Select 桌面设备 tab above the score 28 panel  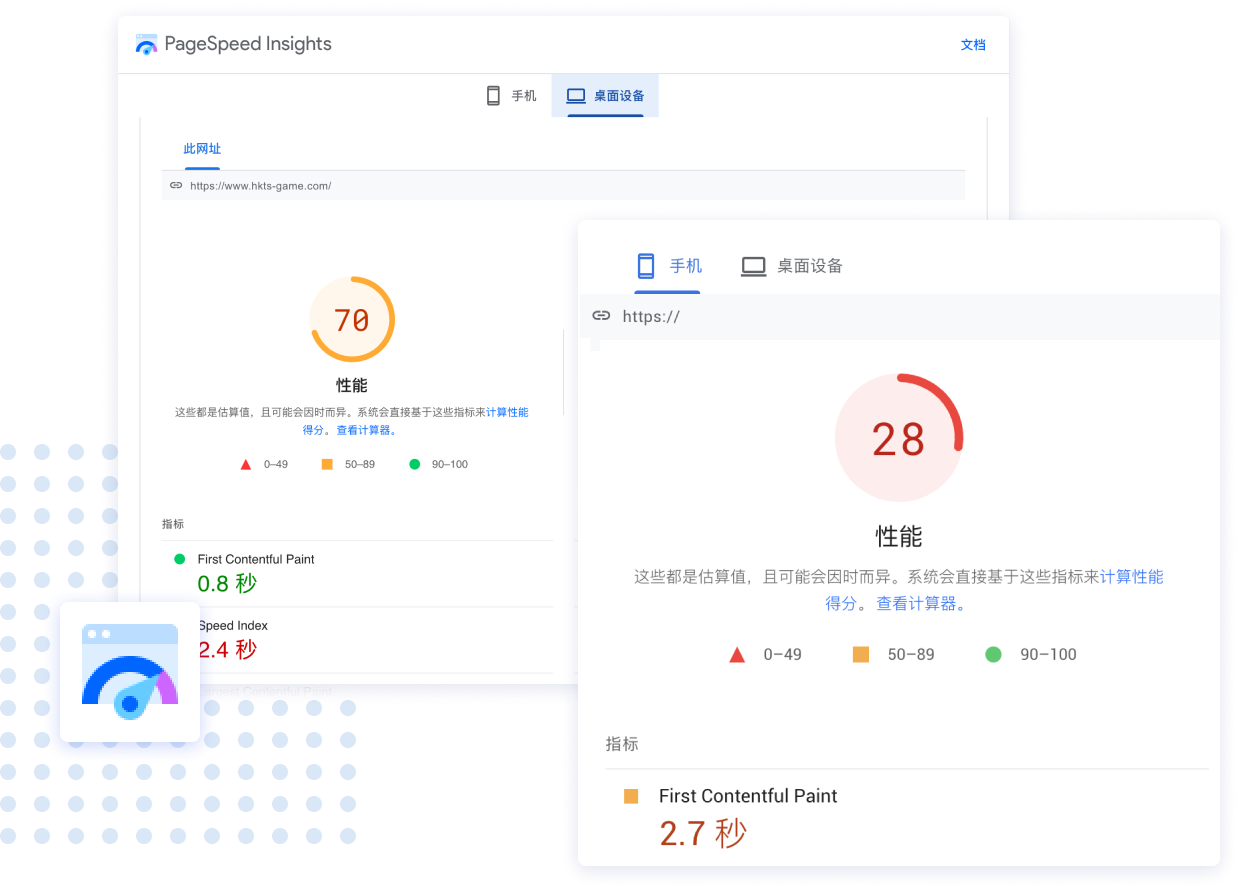pos(792,266)
